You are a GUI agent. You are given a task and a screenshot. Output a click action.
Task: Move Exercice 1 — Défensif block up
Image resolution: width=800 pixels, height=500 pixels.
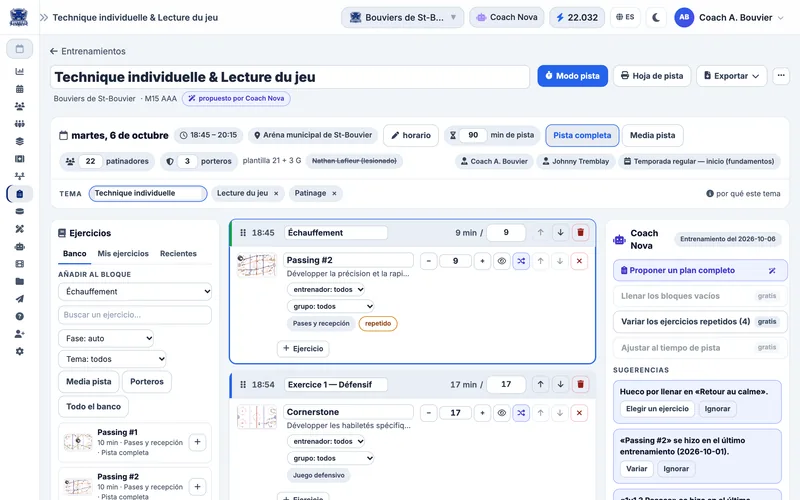point(540,384)
